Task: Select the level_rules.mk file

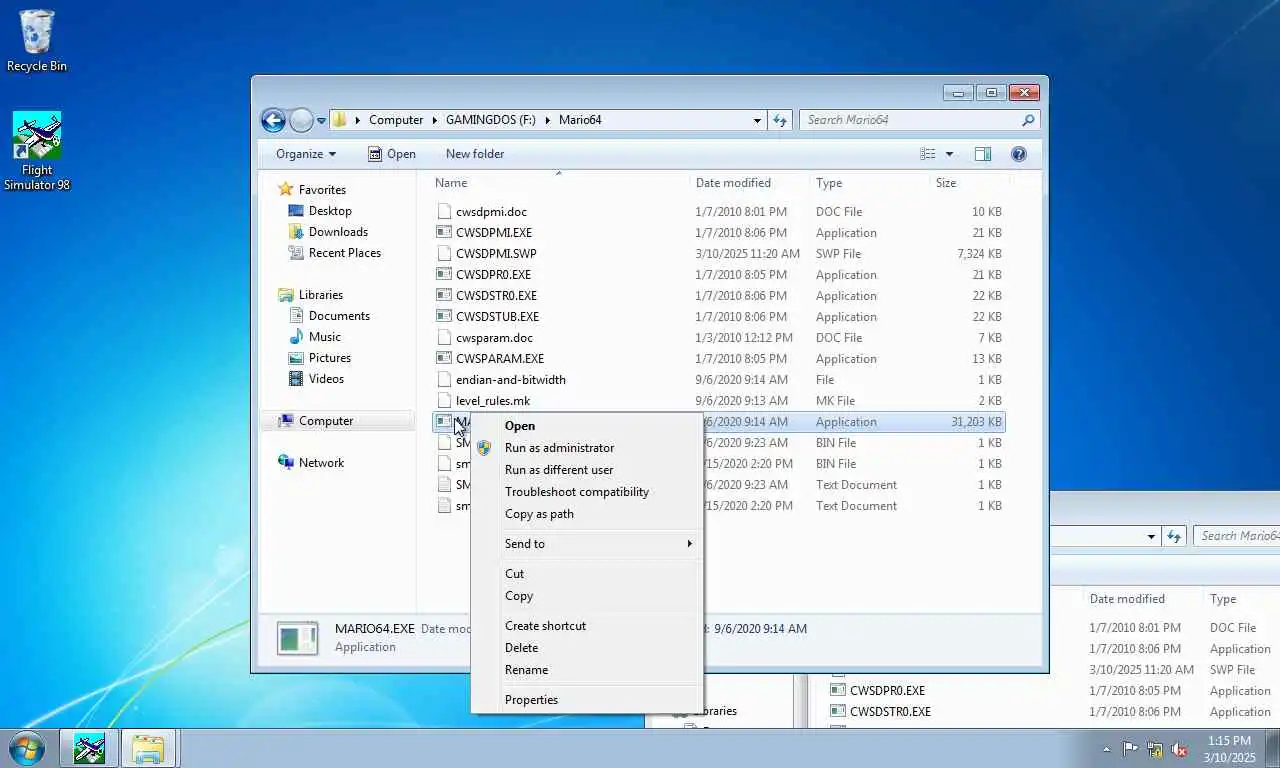Action: pos(493,401)
